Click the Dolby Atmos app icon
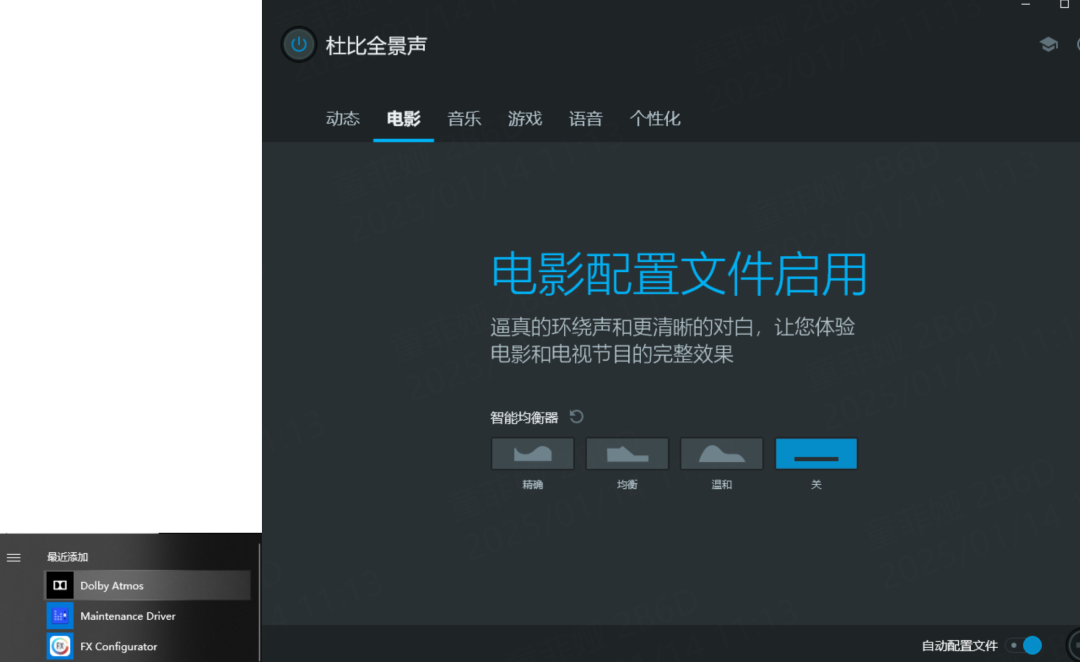1080x662 pixels. (60, 586)
